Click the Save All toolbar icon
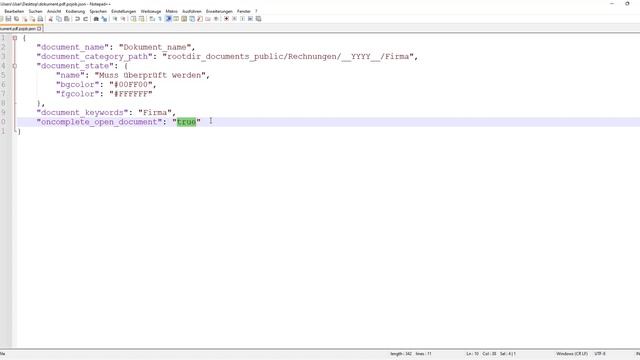640x360 pixels. click(x=17, y=19)
